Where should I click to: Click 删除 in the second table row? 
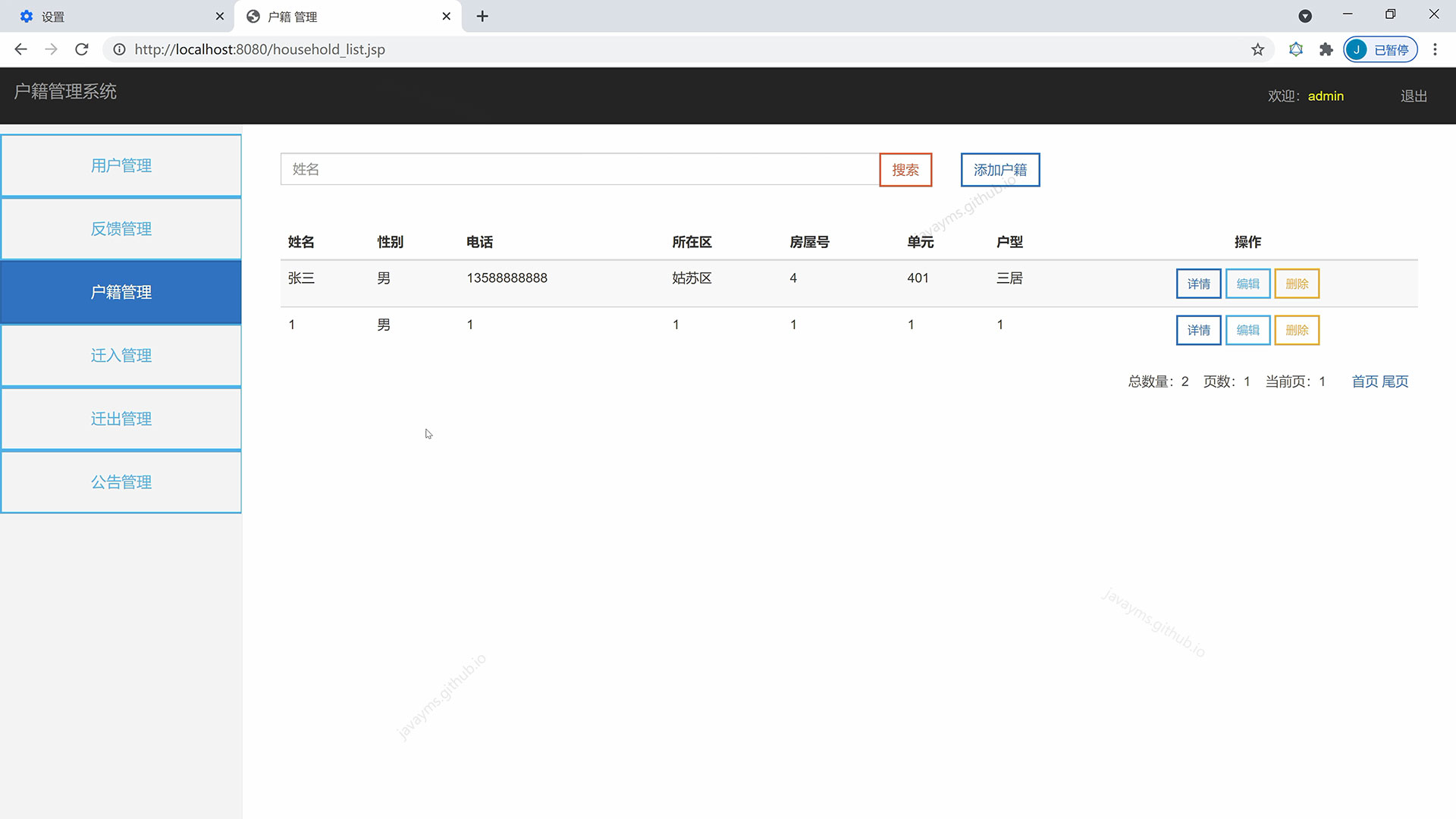pos(1297,330)
